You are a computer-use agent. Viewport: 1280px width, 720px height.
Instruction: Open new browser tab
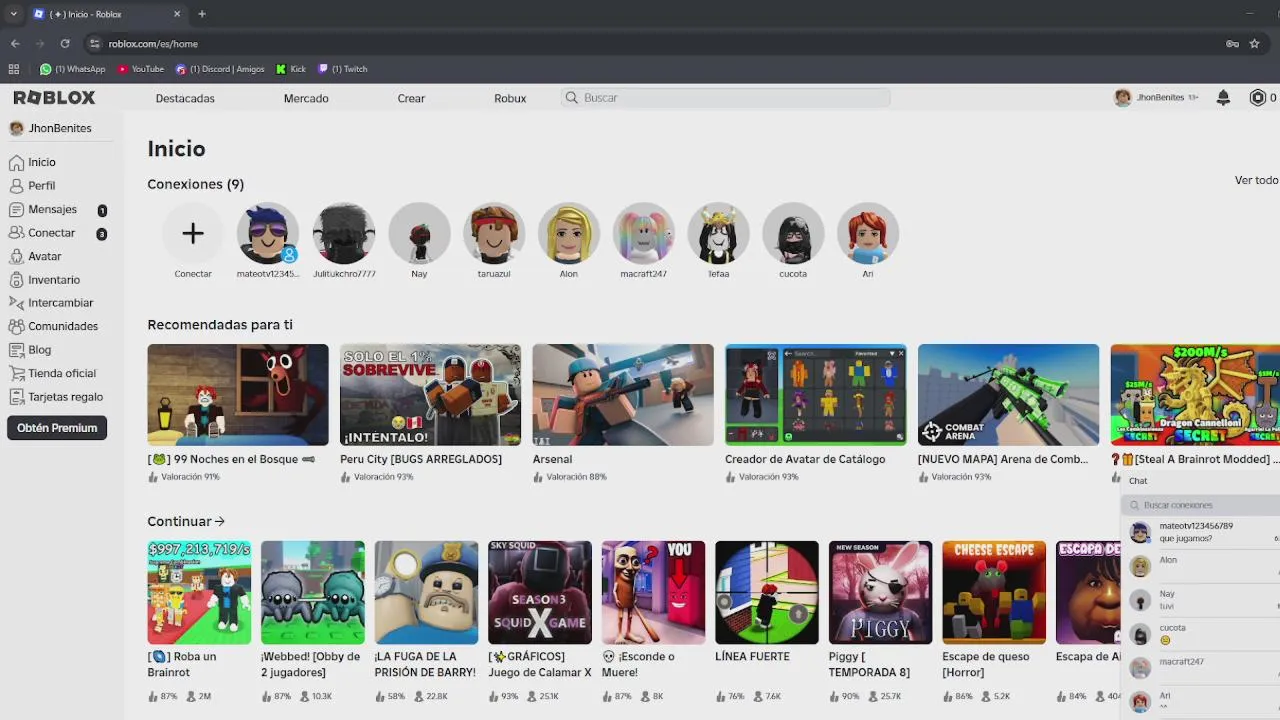202,14
